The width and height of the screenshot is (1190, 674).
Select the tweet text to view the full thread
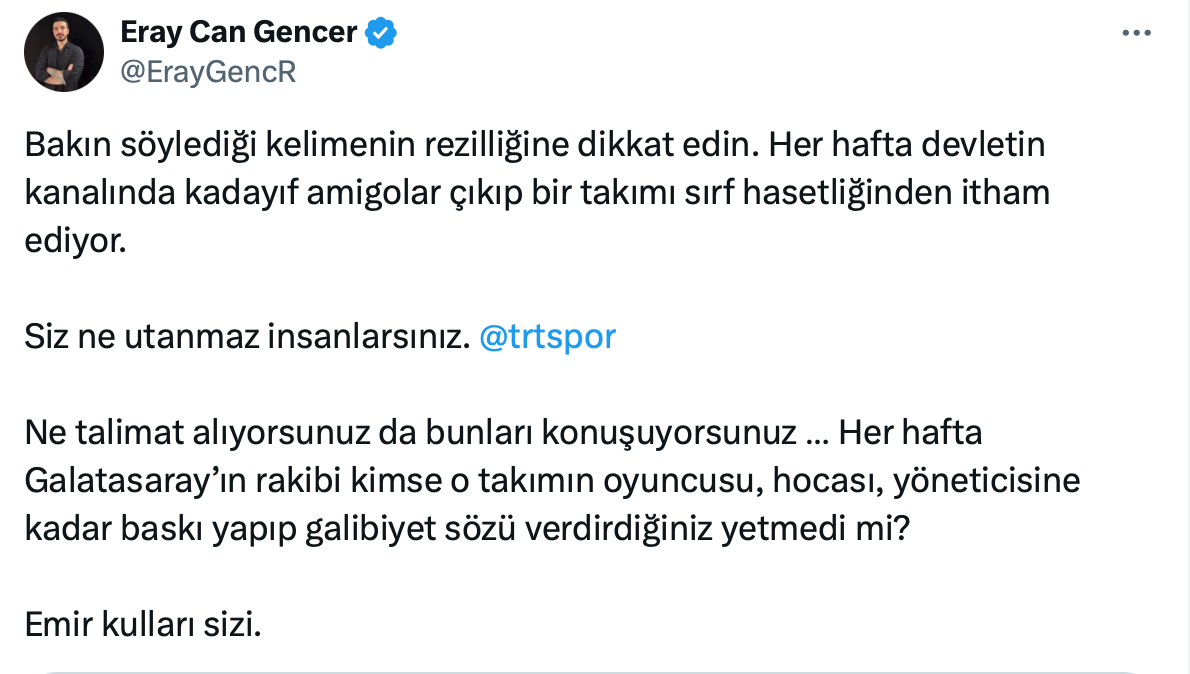pyautogui.click(x=500, y=192)
